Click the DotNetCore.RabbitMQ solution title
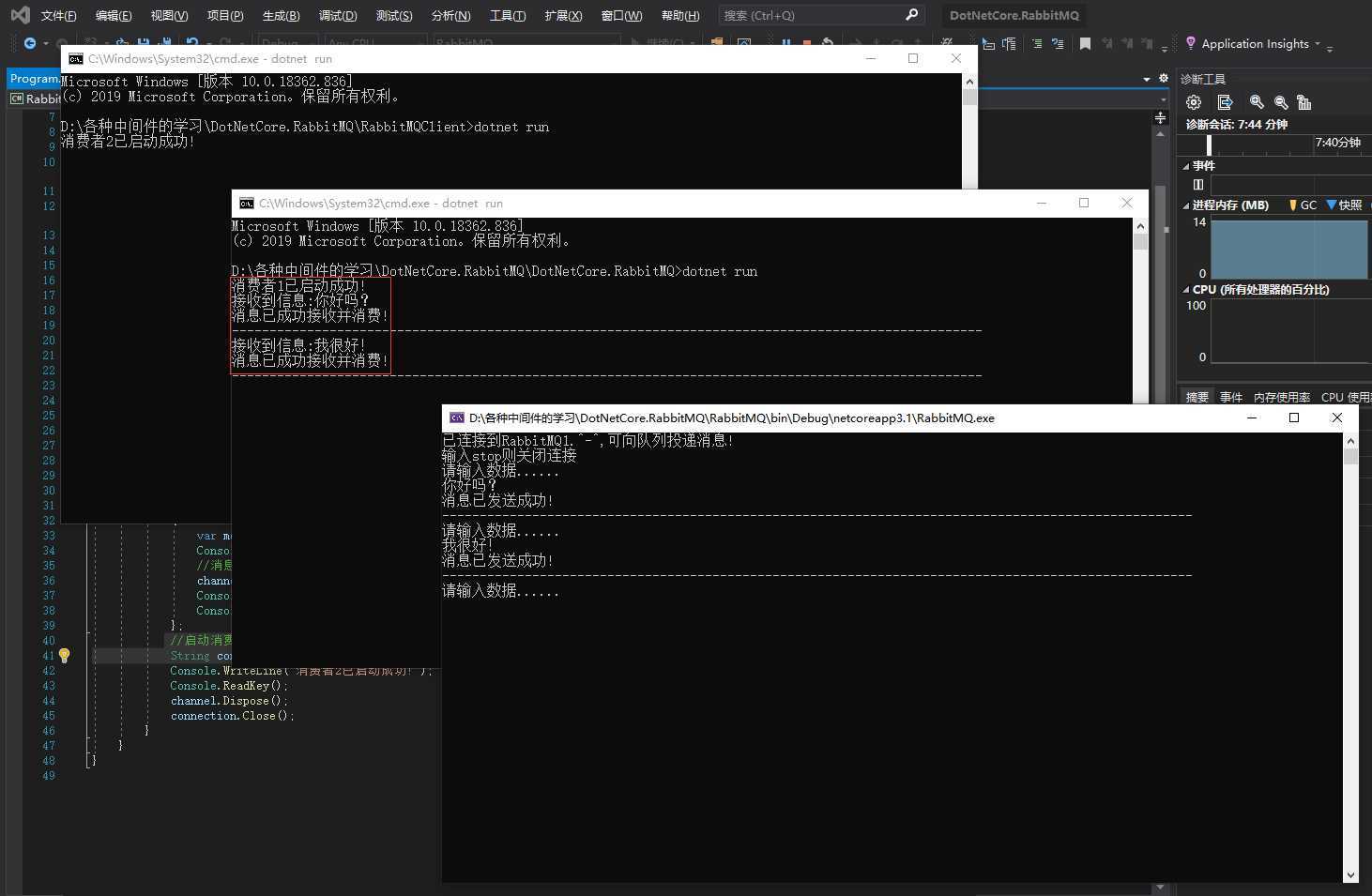The height and width of the screenshot is (896, 1372). click(1014, 15)
